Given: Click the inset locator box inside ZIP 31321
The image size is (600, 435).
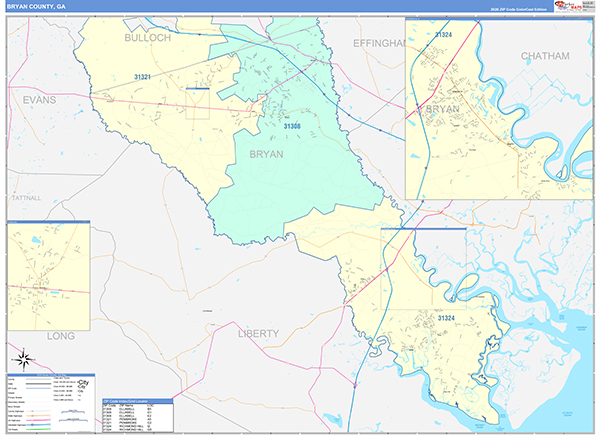Looking at the screenshot, I should coord(197,104).
